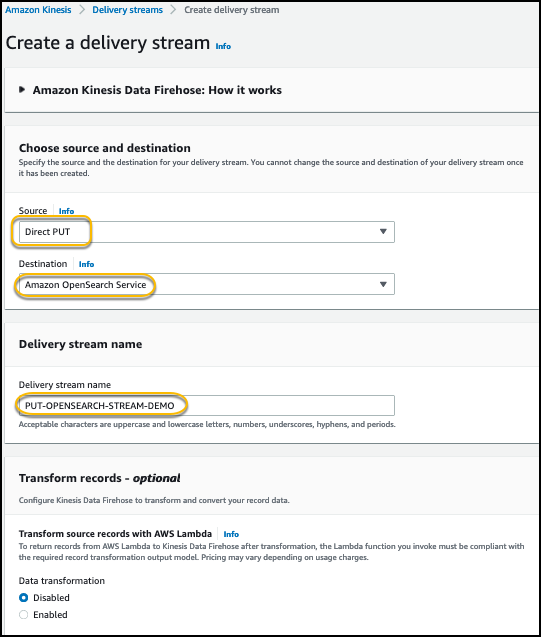This screenshot has width=541, height=637.
Task: Click breadcrumb chevron after Delivery streams
Action: tap(173, 10)
